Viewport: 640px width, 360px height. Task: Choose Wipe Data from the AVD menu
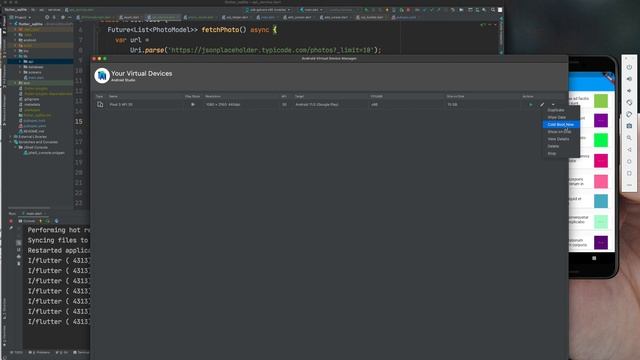tap(557, 117)
